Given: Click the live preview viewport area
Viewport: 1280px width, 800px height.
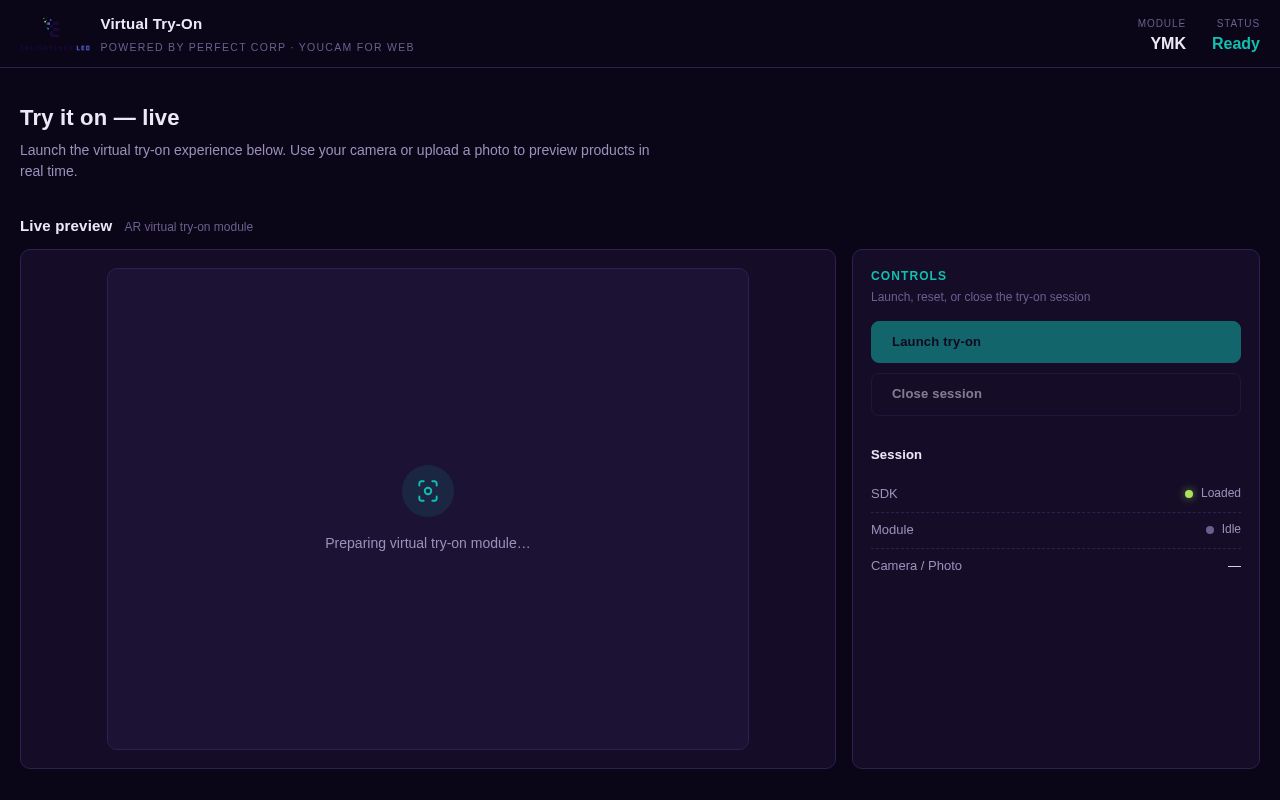Looking at the screenshot, I should [428, 509].
